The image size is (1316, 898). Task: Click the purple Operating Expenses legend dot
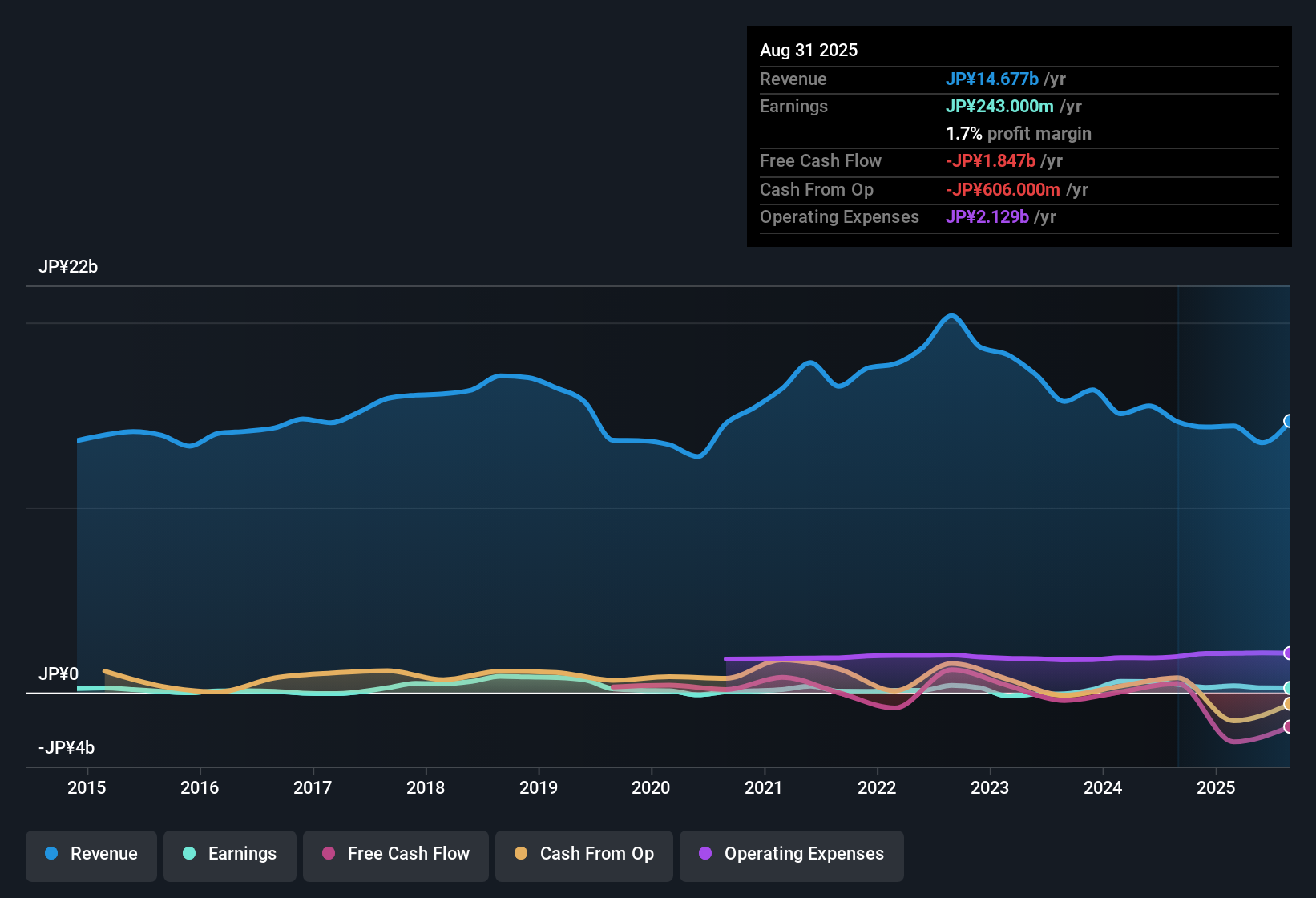coord(705,854)
